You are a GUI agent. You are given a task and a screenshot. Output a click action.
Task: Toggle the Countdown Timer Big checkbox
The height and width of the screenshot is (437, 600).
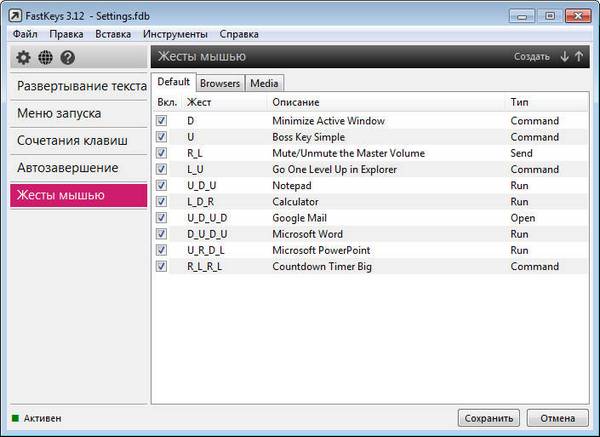(162, 267)
